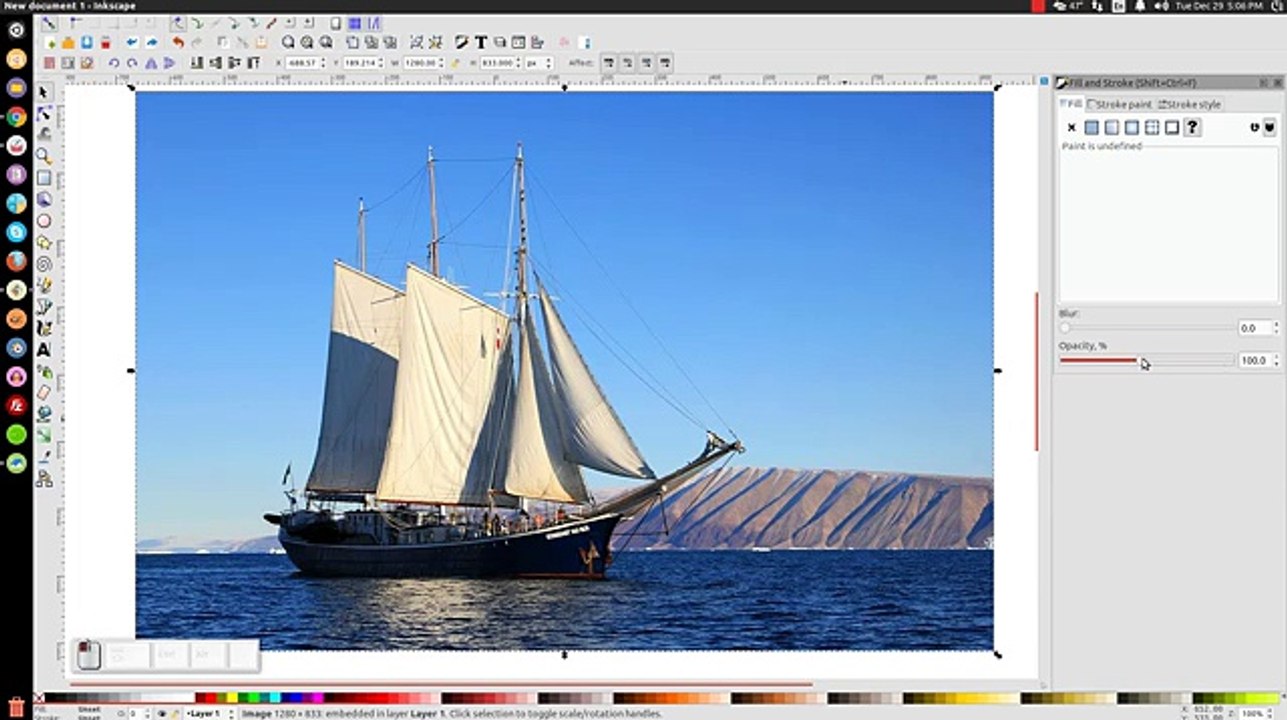Click the Y position spinner arrows
The image size is (1287, 720).
pos(380,63)
